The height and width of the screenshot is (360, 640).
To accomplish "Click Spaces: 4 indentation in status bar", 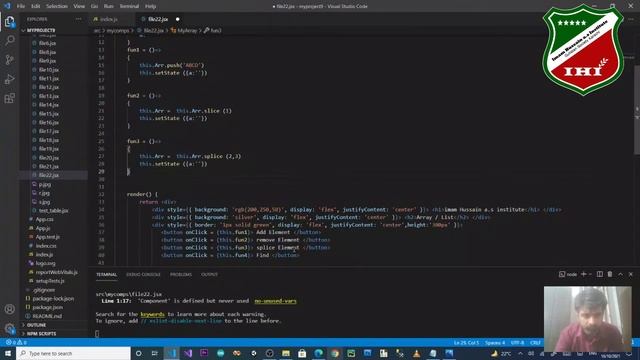I will pos(495,342).
